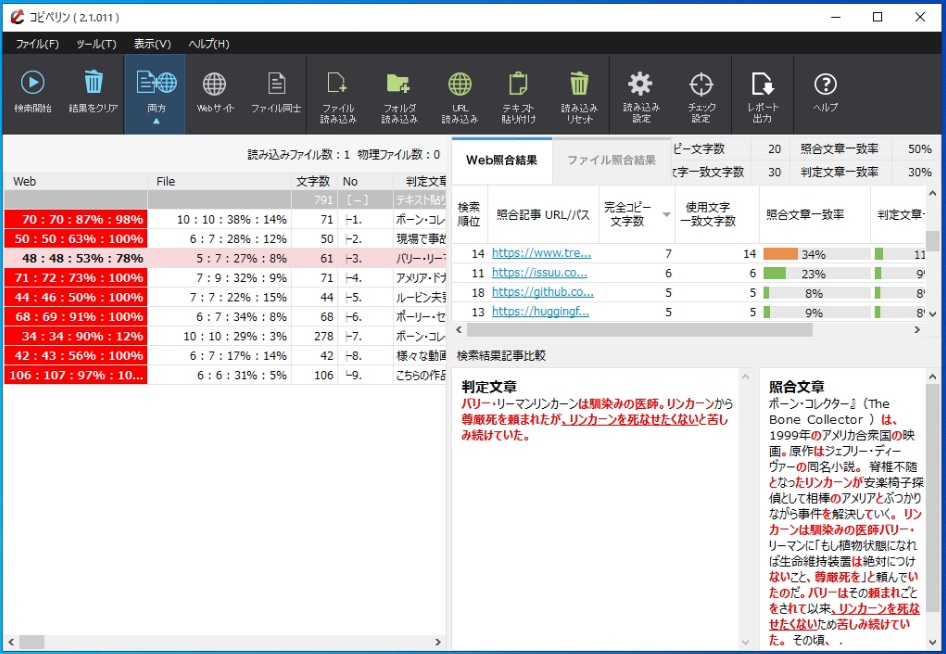Sort by 検索順位 column header
Viewport: 946px width, 654px height.
(x=469, y=214)
